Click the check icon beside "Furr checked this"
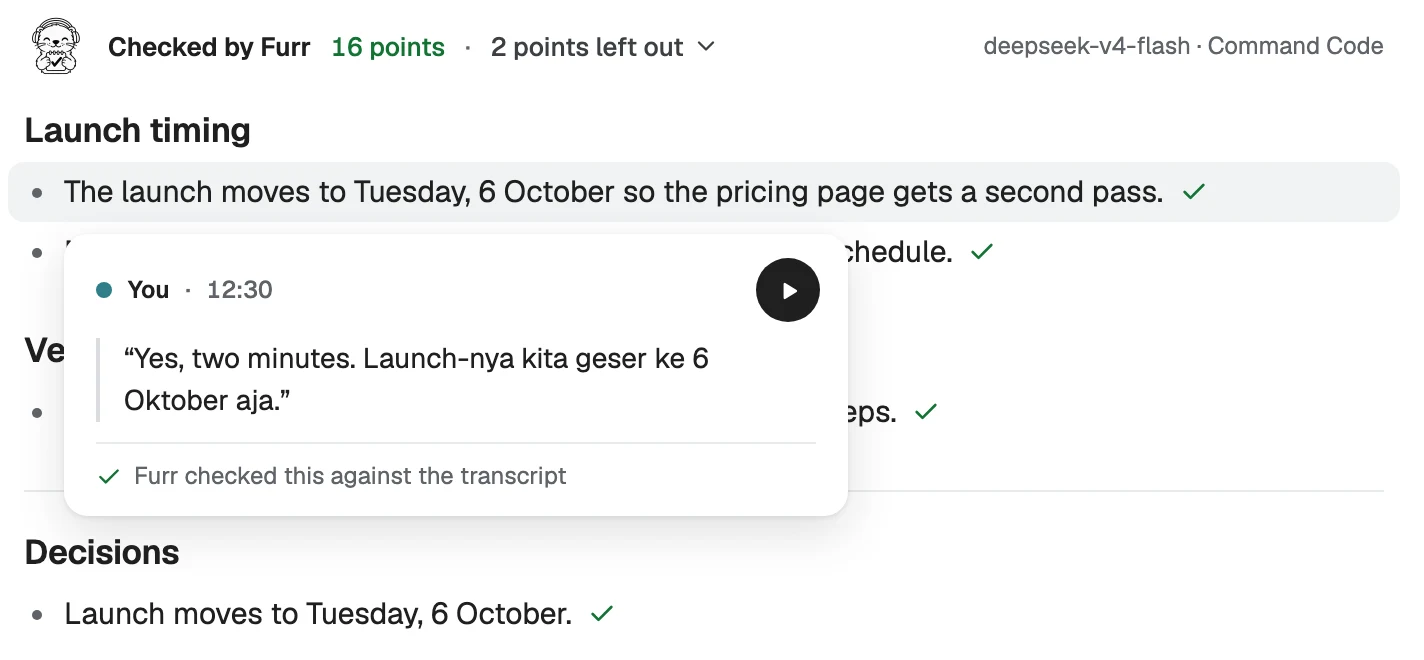This screenshot has height=660, width=1424. click(x=109, y=476)
